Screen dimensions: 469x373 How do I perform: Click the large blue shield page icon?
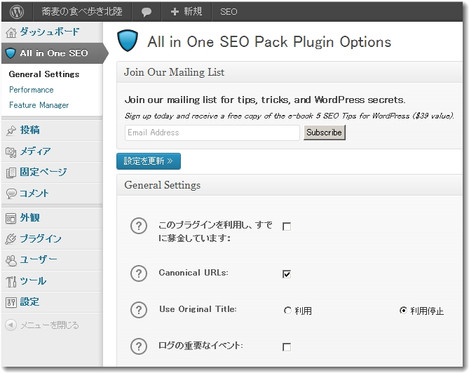point(127,40)
